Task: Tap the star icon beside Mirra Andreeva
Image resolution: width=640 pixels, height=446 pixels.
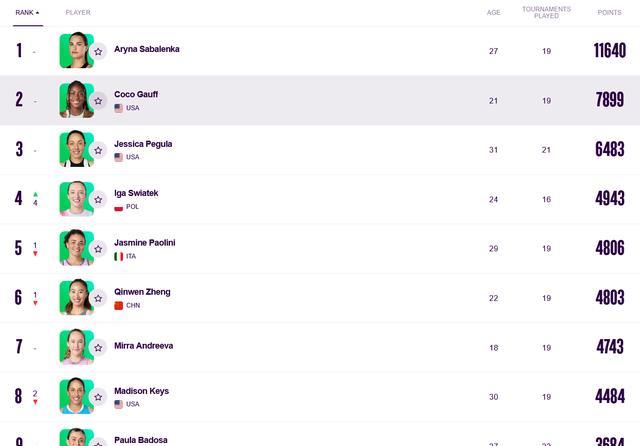Action: [98, 348]
